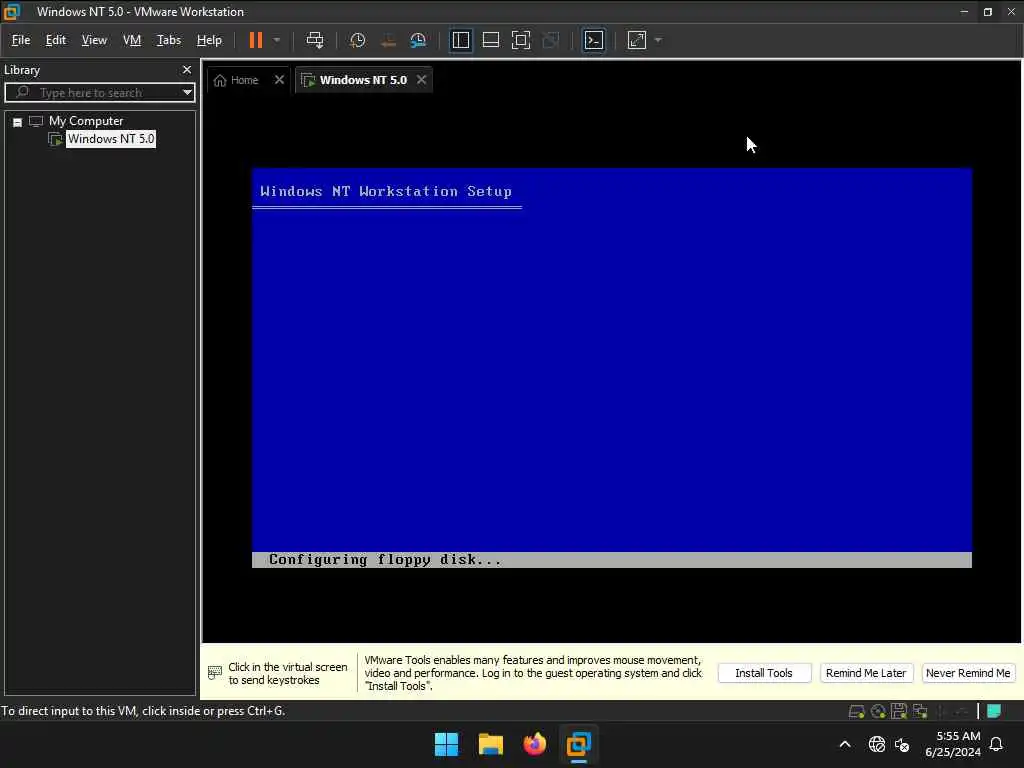This screenshot has width=1024, height=768.
Task: Click the teal message log icon
Action: pyautogui.click(x=994, y=711)
